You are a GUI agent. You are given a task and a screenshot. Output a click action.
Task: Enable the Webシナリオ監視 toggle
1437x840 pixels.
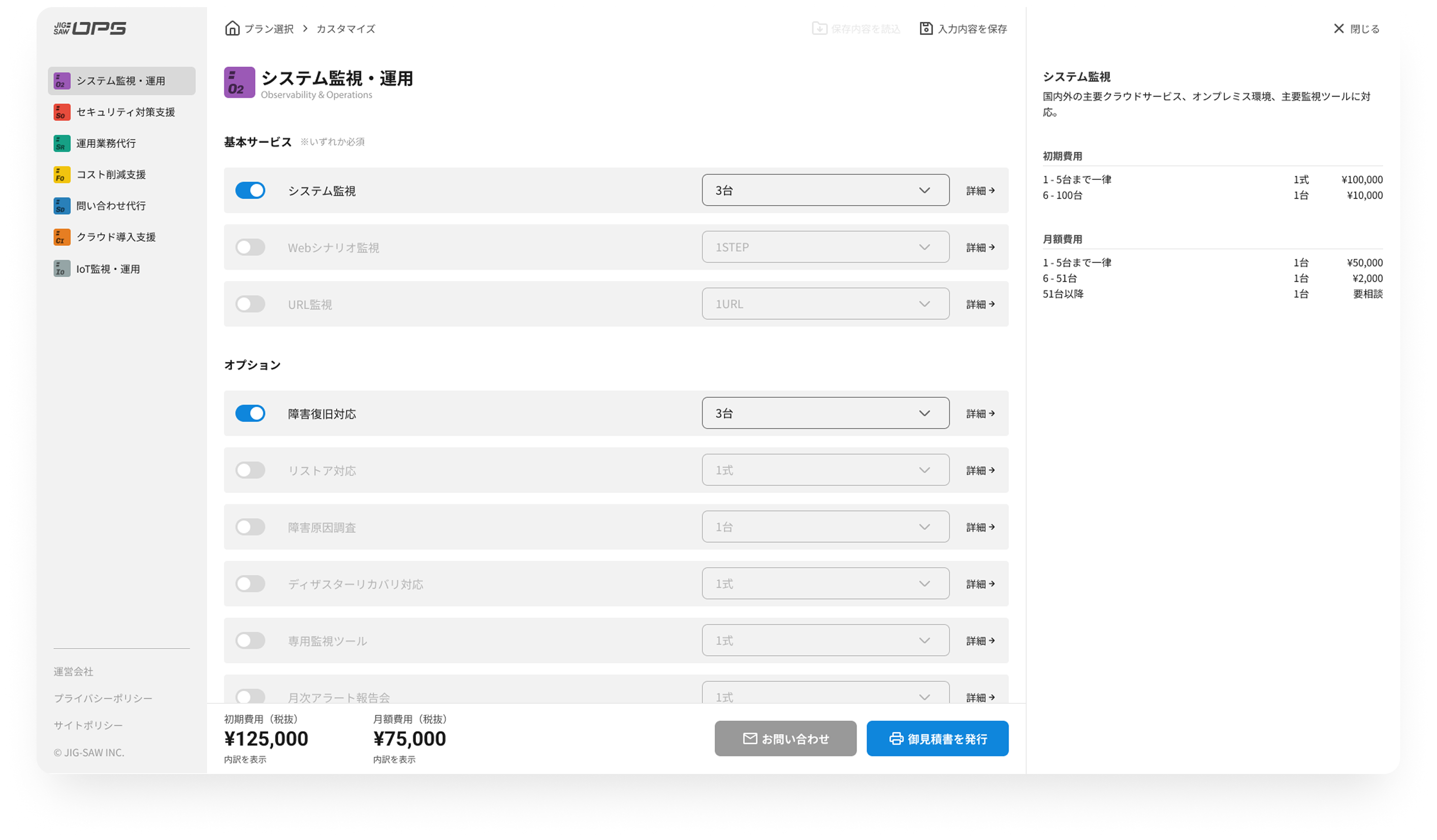pos(250,247)
